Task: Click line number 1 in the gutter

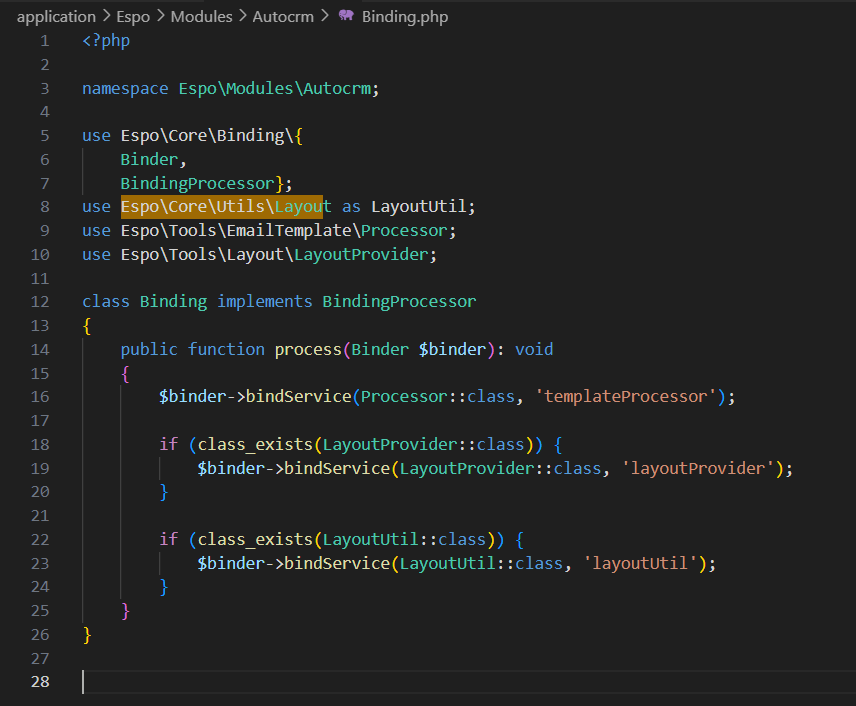Action: [44, 41]
